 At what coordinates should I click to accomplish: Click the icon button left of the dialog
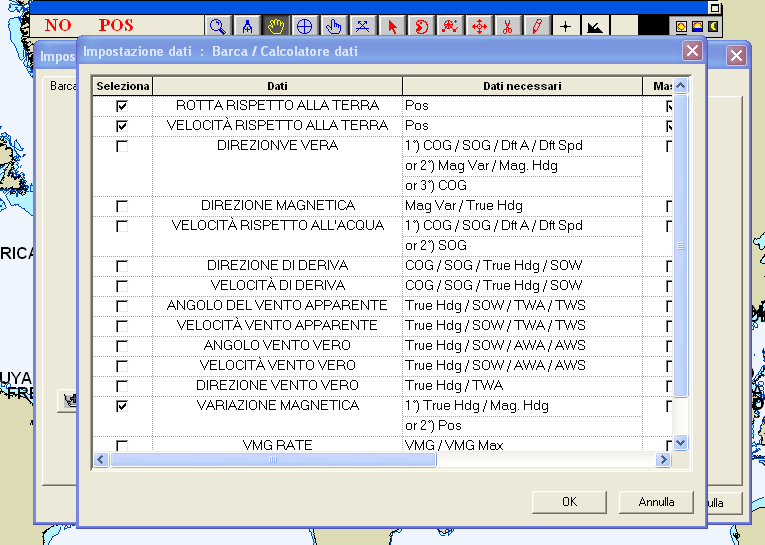point(67,401)
